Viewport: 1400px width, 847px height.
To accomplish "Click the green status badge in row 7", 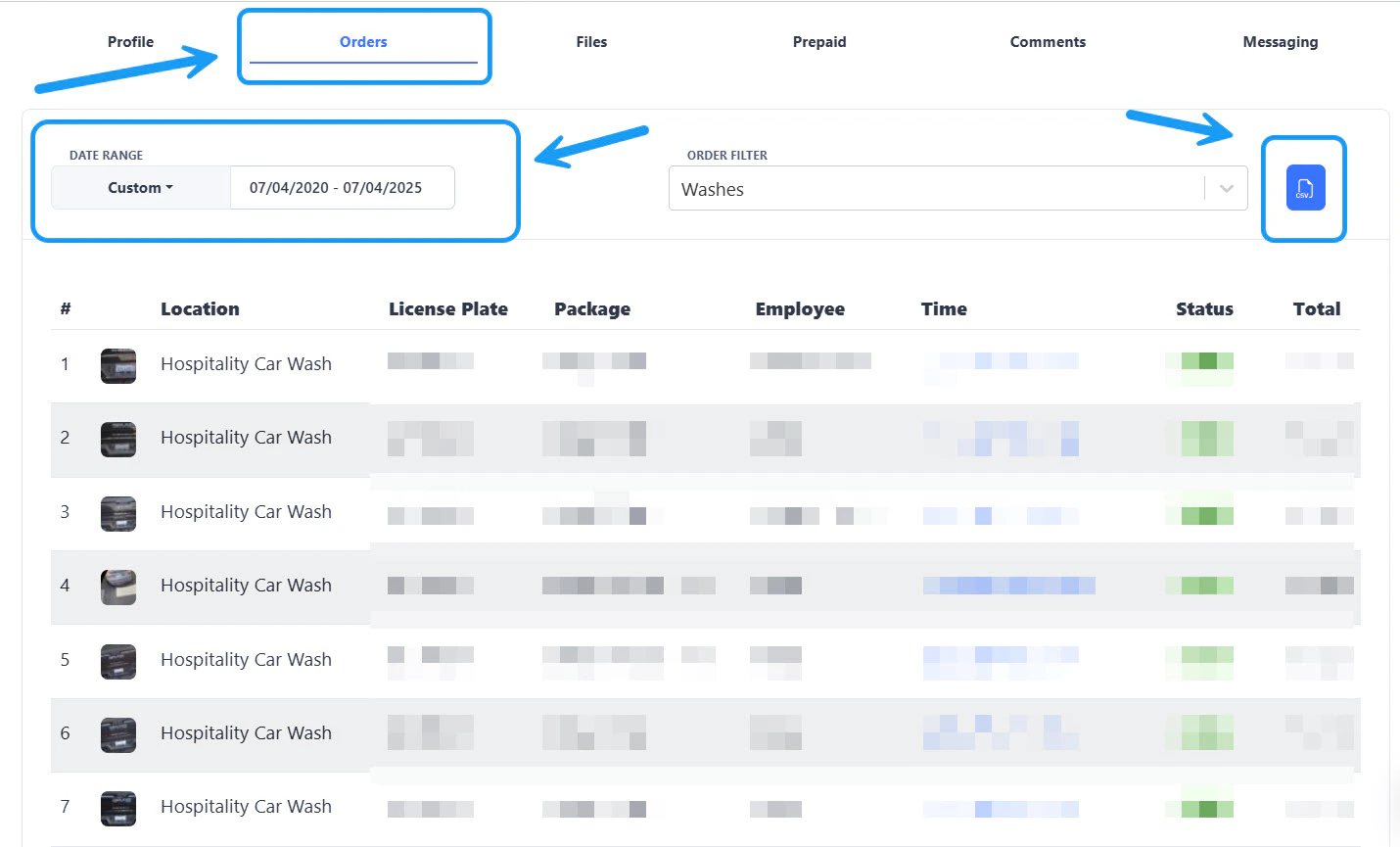I will click(x=1199, y=809).
